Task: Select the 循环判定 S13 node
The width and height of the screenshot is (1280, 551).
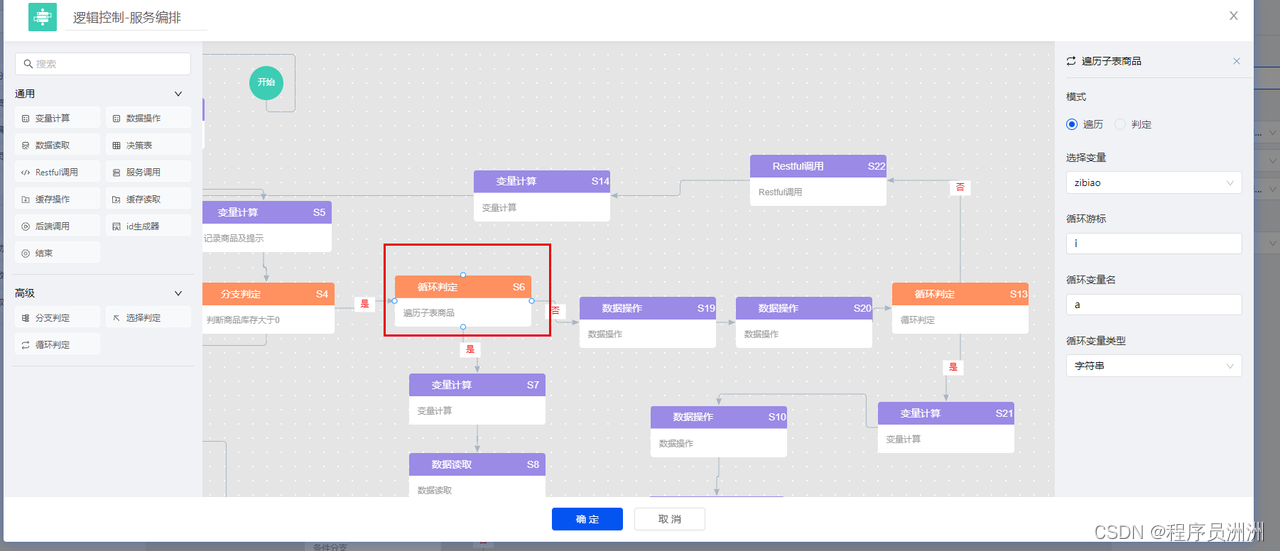Action: point(960,308)
